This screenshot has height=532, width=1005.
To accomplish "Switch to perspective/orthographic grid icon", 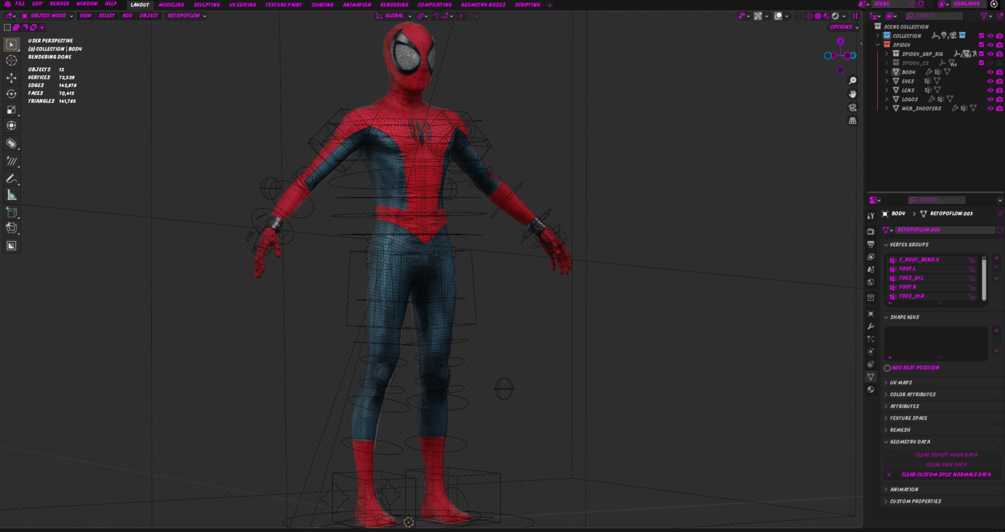I will coord(852,120).
